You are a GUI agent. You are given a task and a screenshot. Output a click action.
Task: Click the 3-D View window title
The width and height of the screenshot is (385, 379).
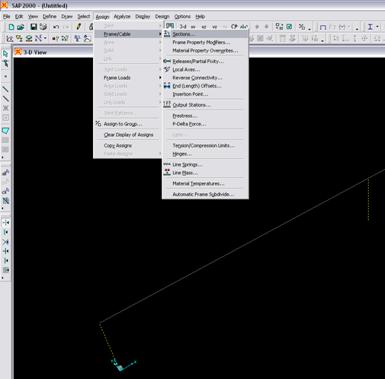tap(35, 52)
